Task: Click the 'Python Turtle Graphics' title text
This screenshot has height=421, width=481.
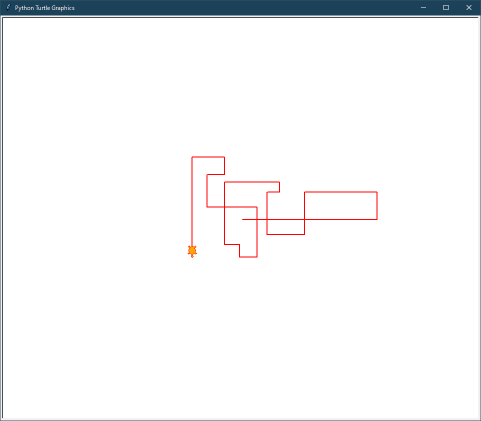Action: click(x=45, y=8)
